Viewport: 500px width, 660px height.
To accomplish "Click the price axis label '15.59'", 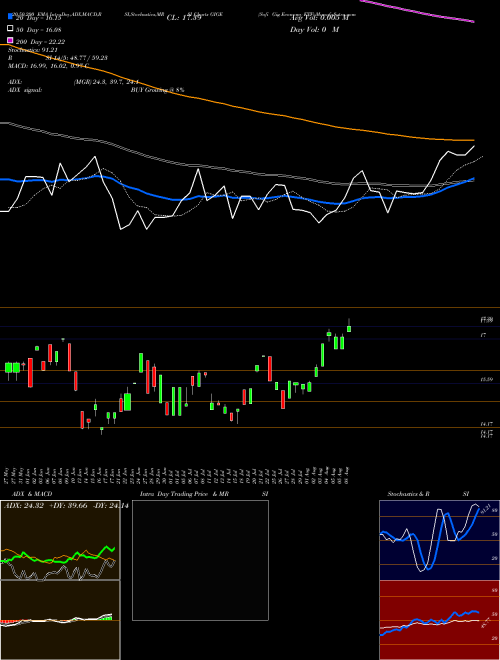I will [486, 380].
